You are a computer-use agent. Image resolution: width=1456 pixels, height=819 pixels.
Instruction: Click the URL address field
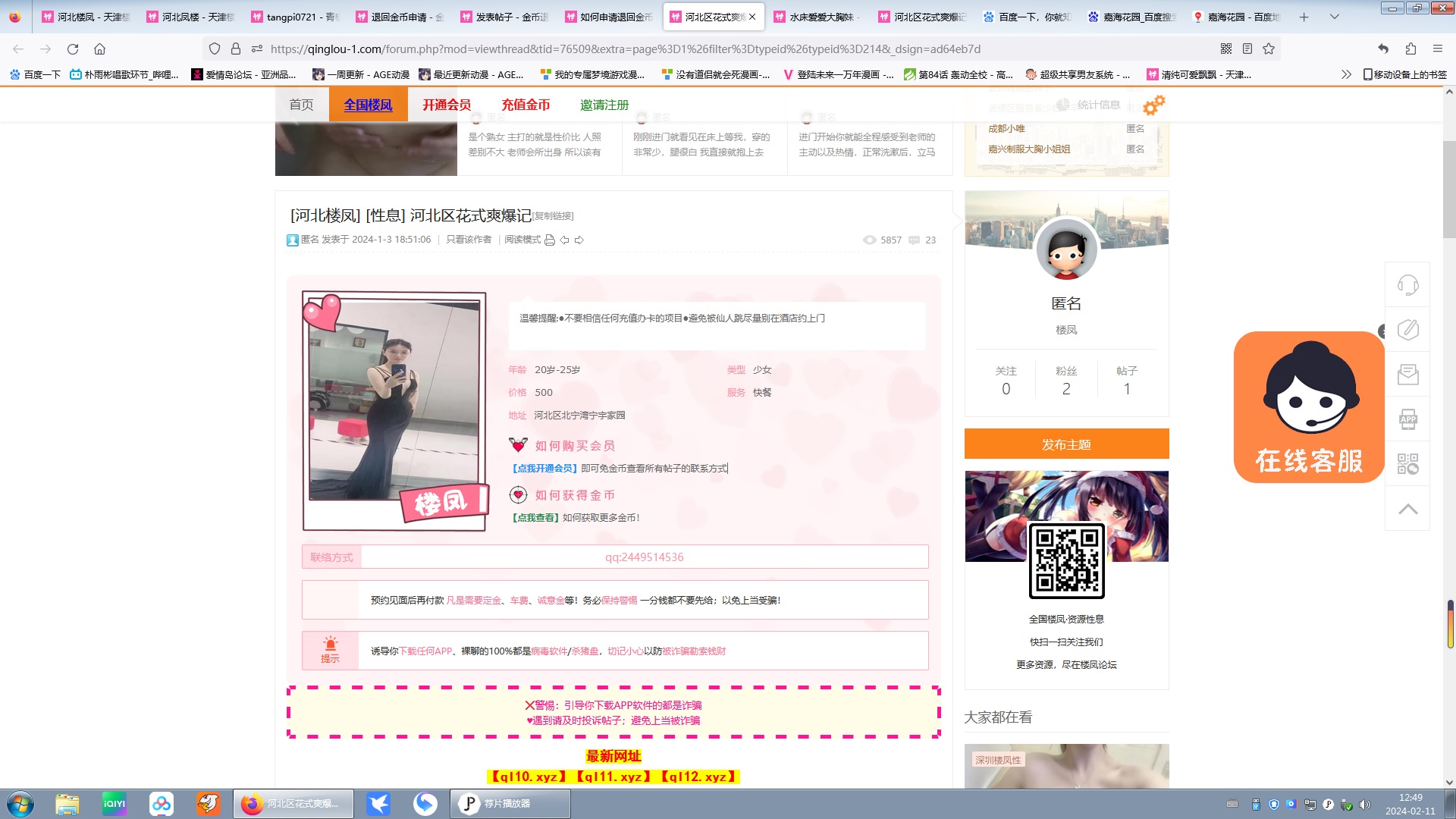click(x=625, y=49)
